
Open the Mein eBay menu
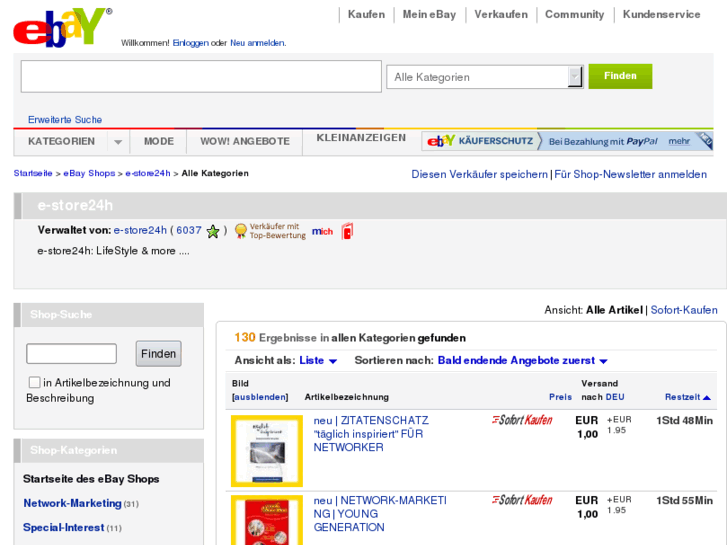(x=429, y=14)
